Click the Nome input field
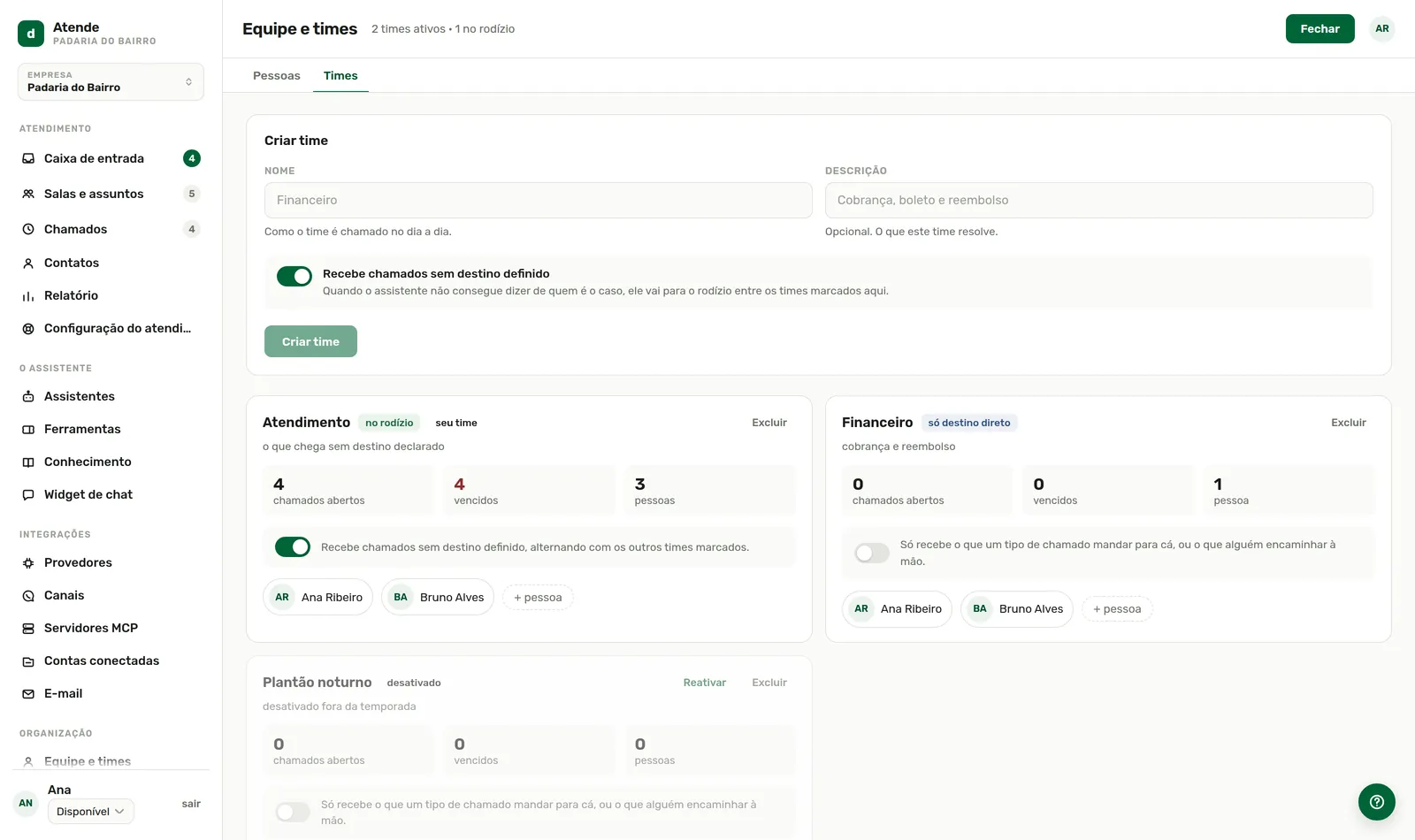1415x840 pixels. [x=538, y=200]
